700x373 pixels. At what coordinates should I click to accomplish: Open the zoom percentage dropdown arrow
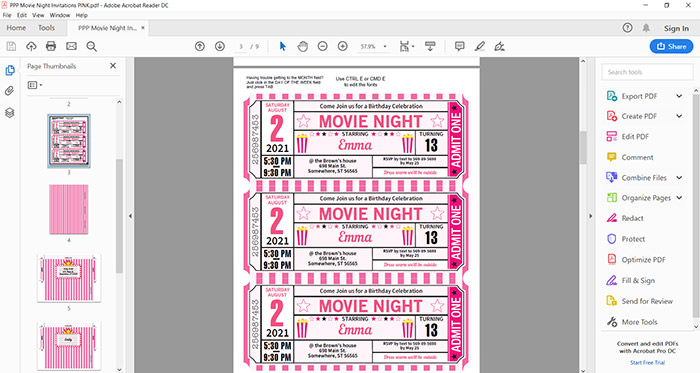pos(385,46)
